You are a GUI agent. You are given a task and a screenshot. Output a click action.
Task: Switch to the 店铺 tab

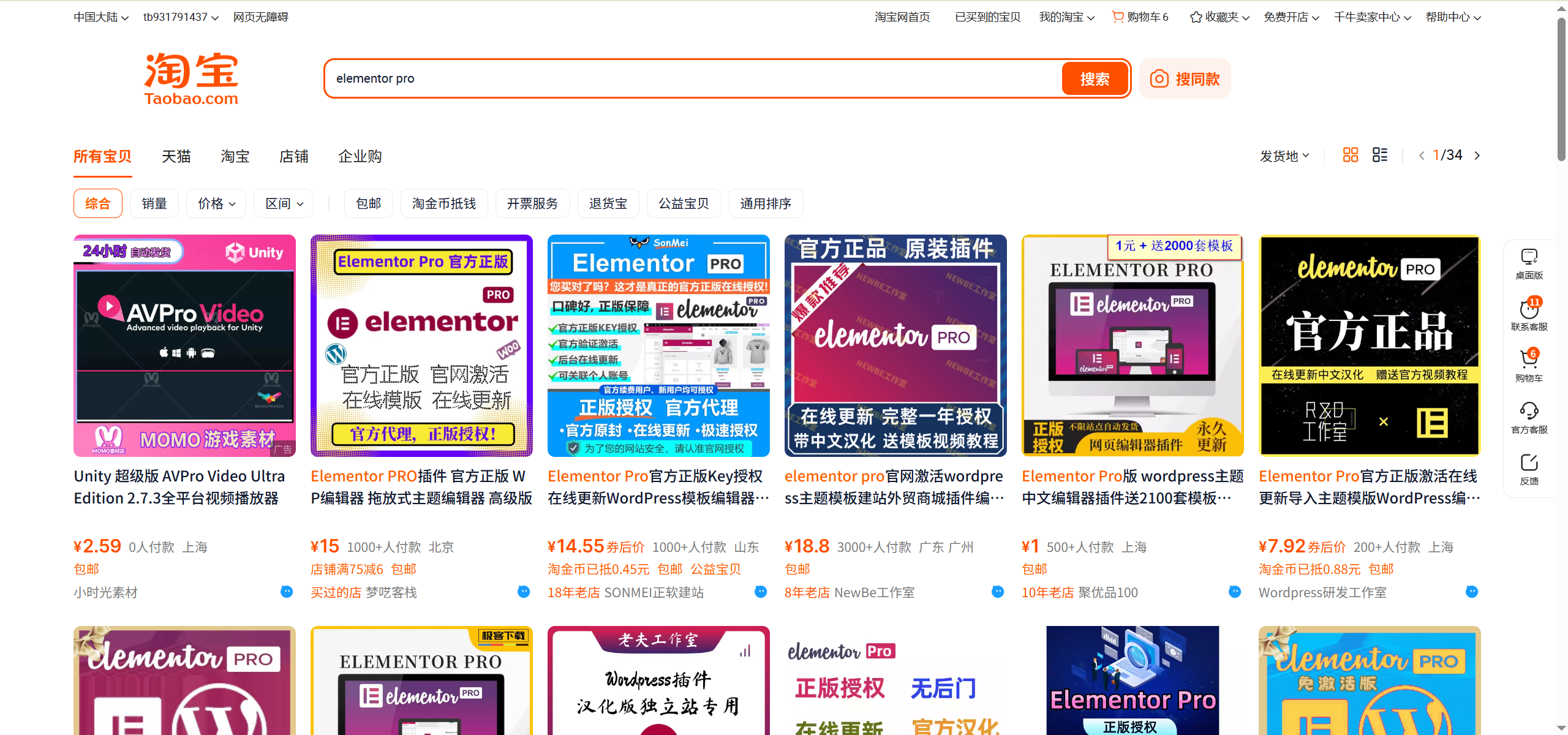(293, 156)
